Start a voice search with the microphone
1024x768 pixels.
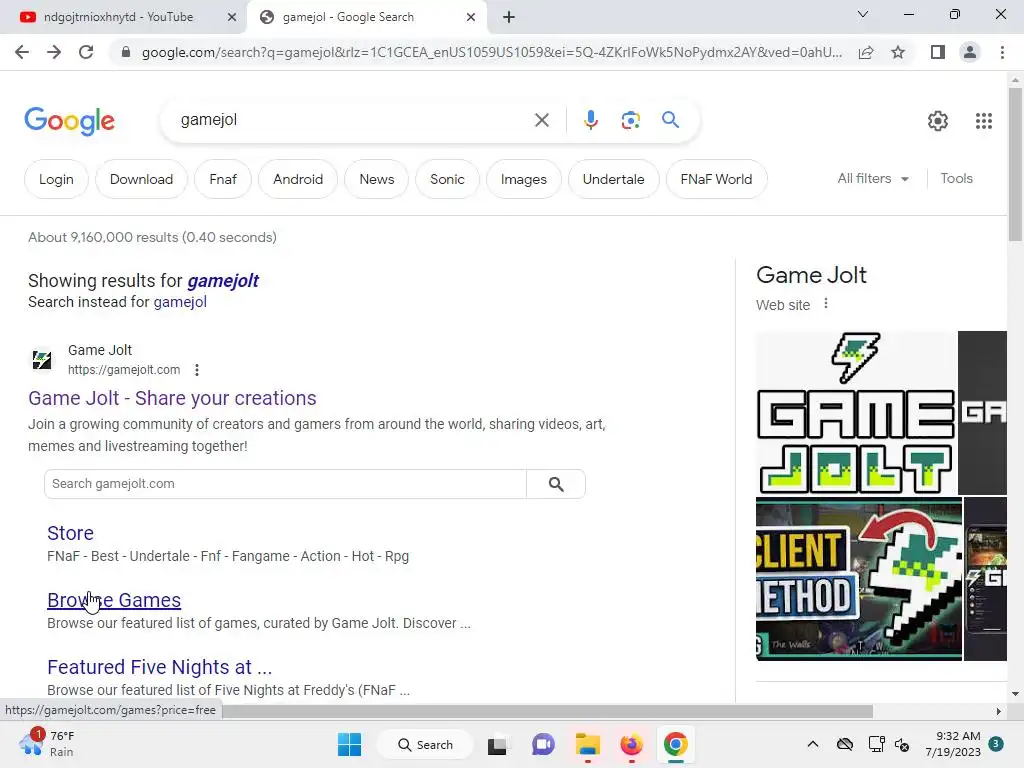point(590,120)
